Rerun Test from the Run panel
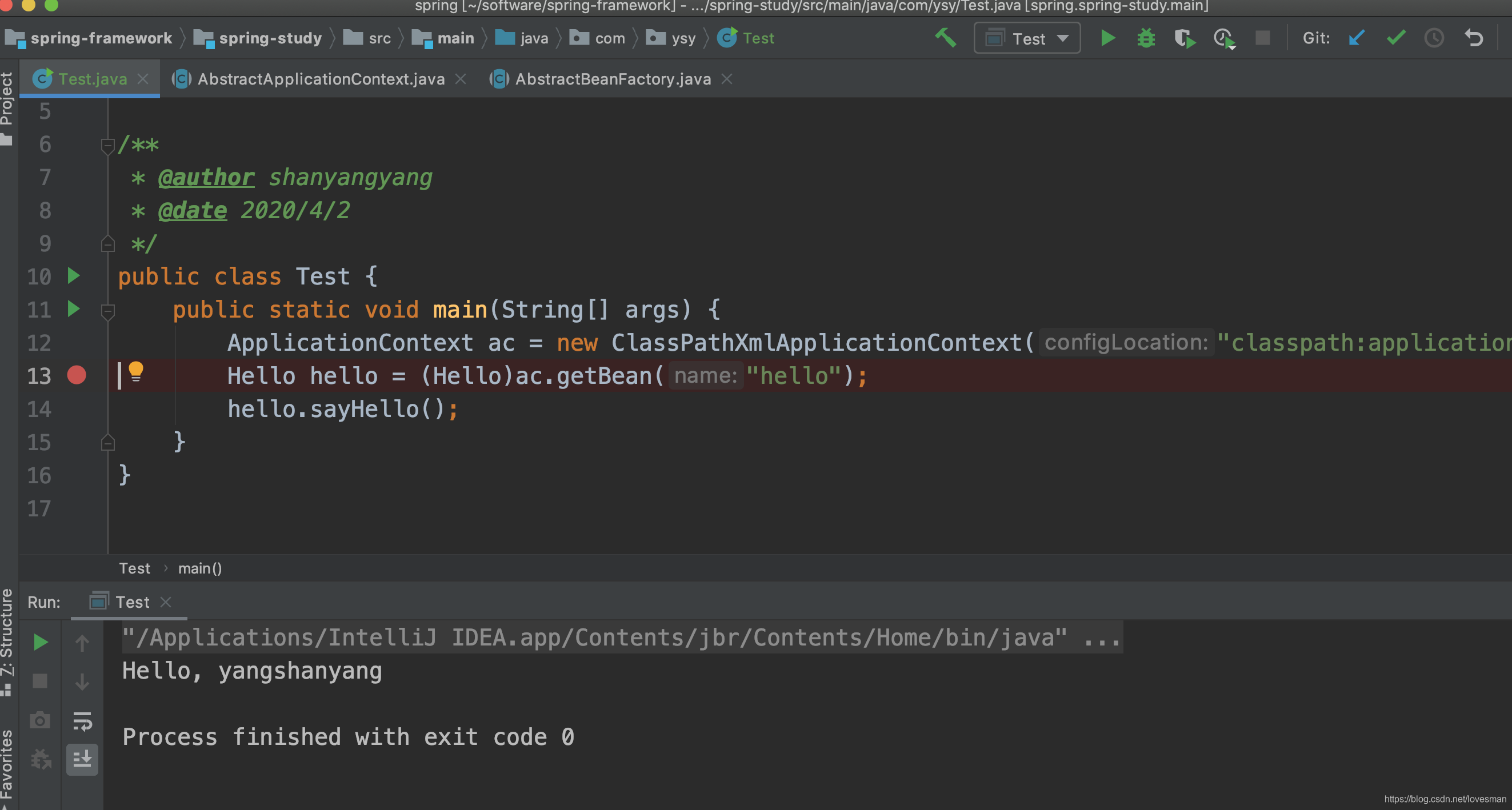Image resolution: width=1512 pixels, height=810 pixels. (40, 642)
